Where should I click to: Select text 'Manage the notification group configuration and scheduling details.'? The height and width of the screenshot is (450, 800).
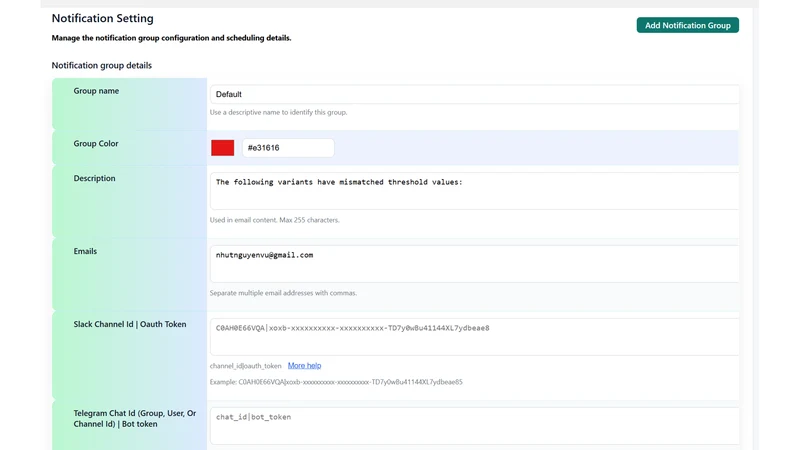(171, 38)
